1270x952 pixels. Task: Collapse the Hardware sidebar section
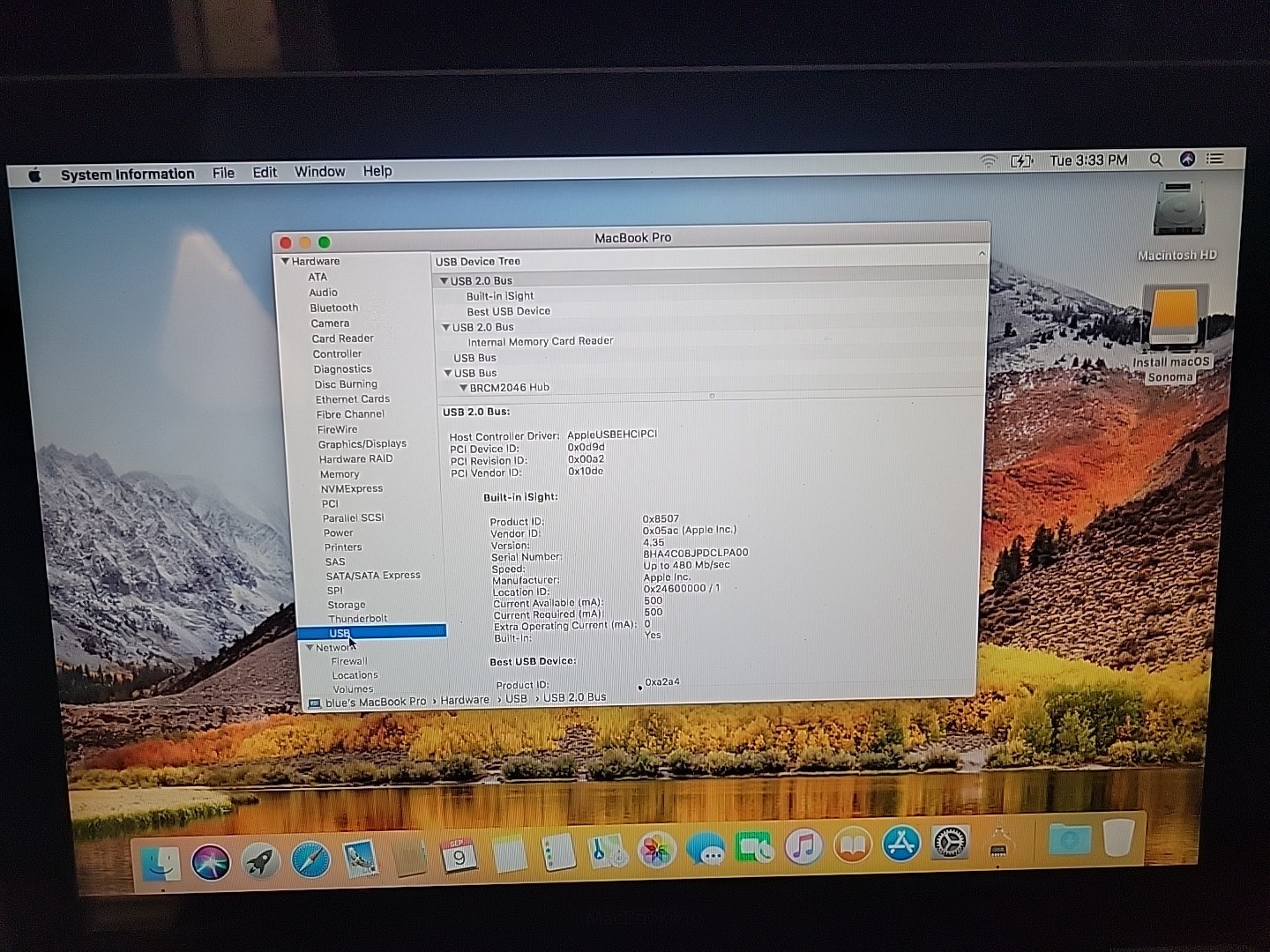(x=285, y=261)
